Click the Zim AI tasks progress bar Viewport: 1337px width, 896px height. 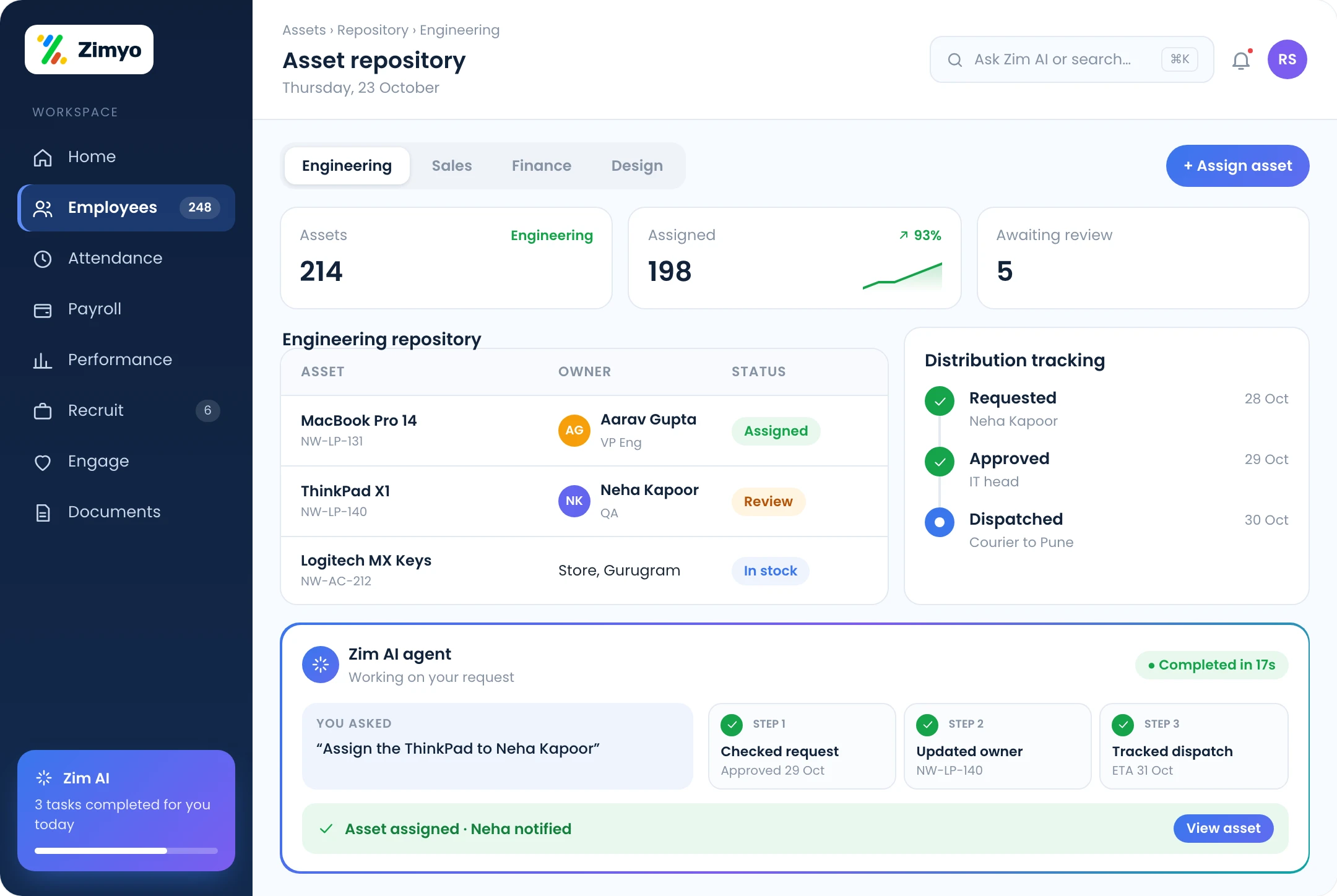coord(126,851)
